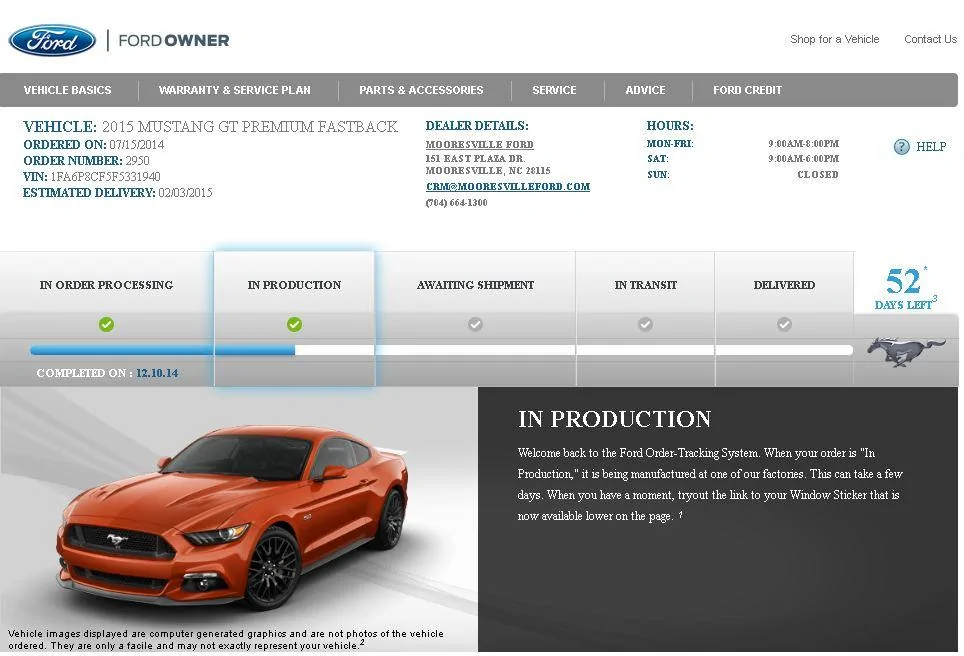This screenshot has height=656, width=964.
Task: Follow the Contact Us link
Action: (x=930, y=39)
